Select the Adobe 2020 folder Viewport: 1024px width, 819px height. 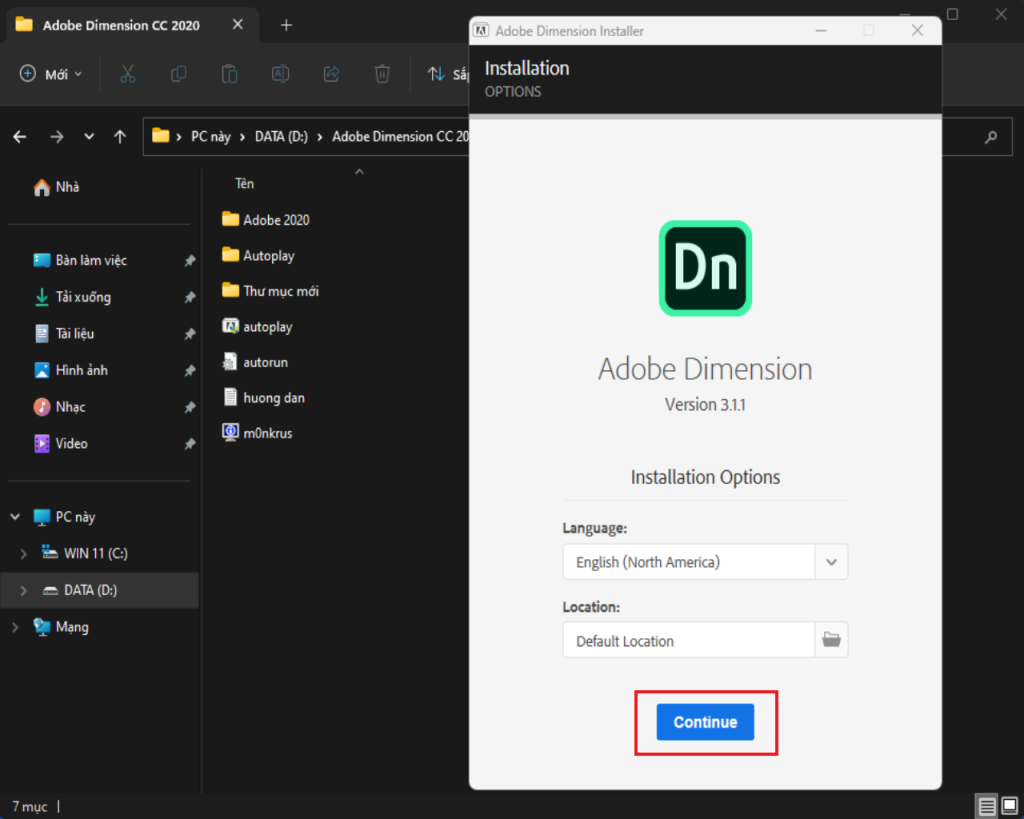point(266,219)
